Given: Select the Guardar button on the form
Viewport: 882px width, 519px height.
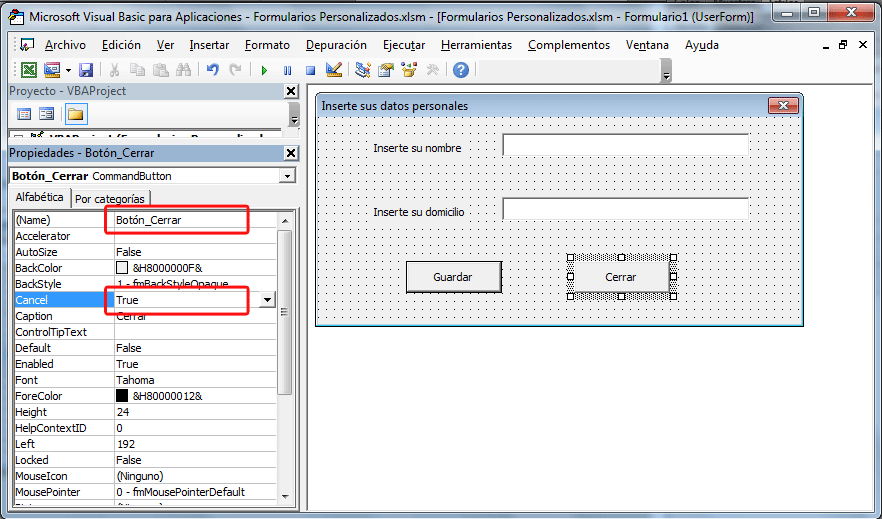Looking at the screenshot, I should pyautogui.click(x=453, y=277).
